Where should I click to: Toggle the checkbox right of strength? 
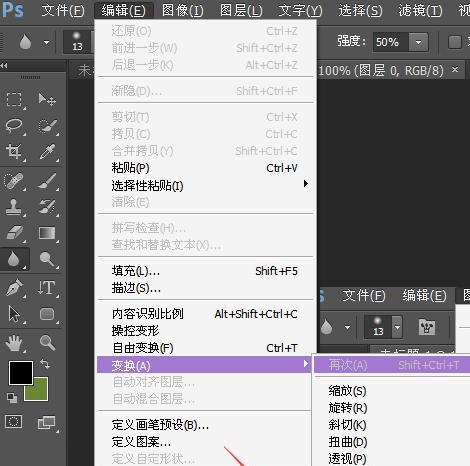455,42
